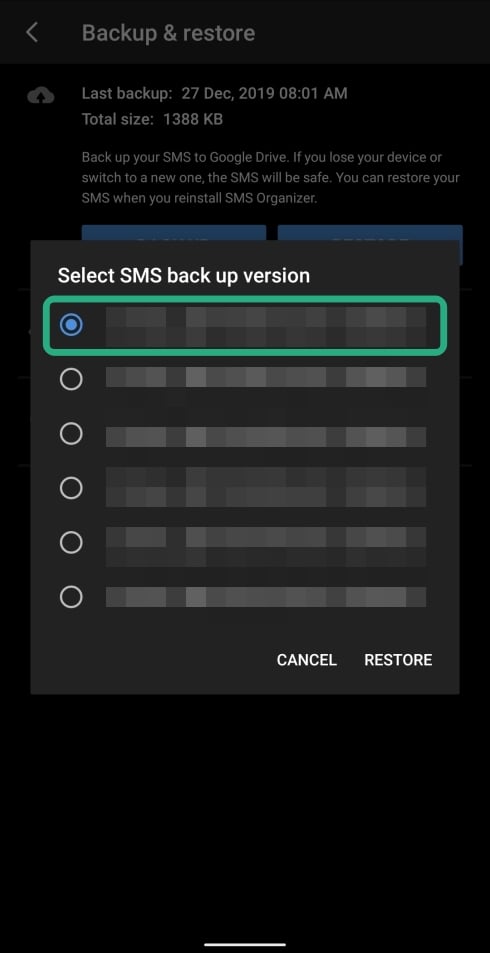Tap the home gesture bar at screen bottom
This screenshot has height=953, width=490.
[x=245, y=944]
